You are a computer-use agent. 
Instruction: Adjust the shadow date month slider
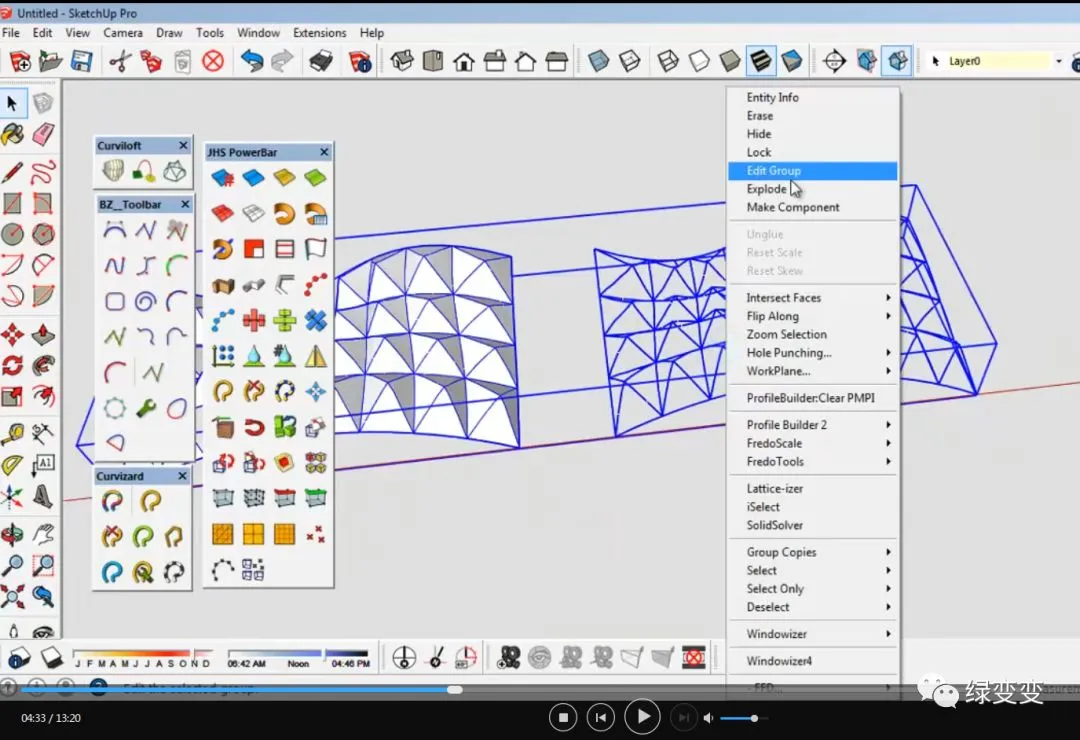(x=143, y=653)
